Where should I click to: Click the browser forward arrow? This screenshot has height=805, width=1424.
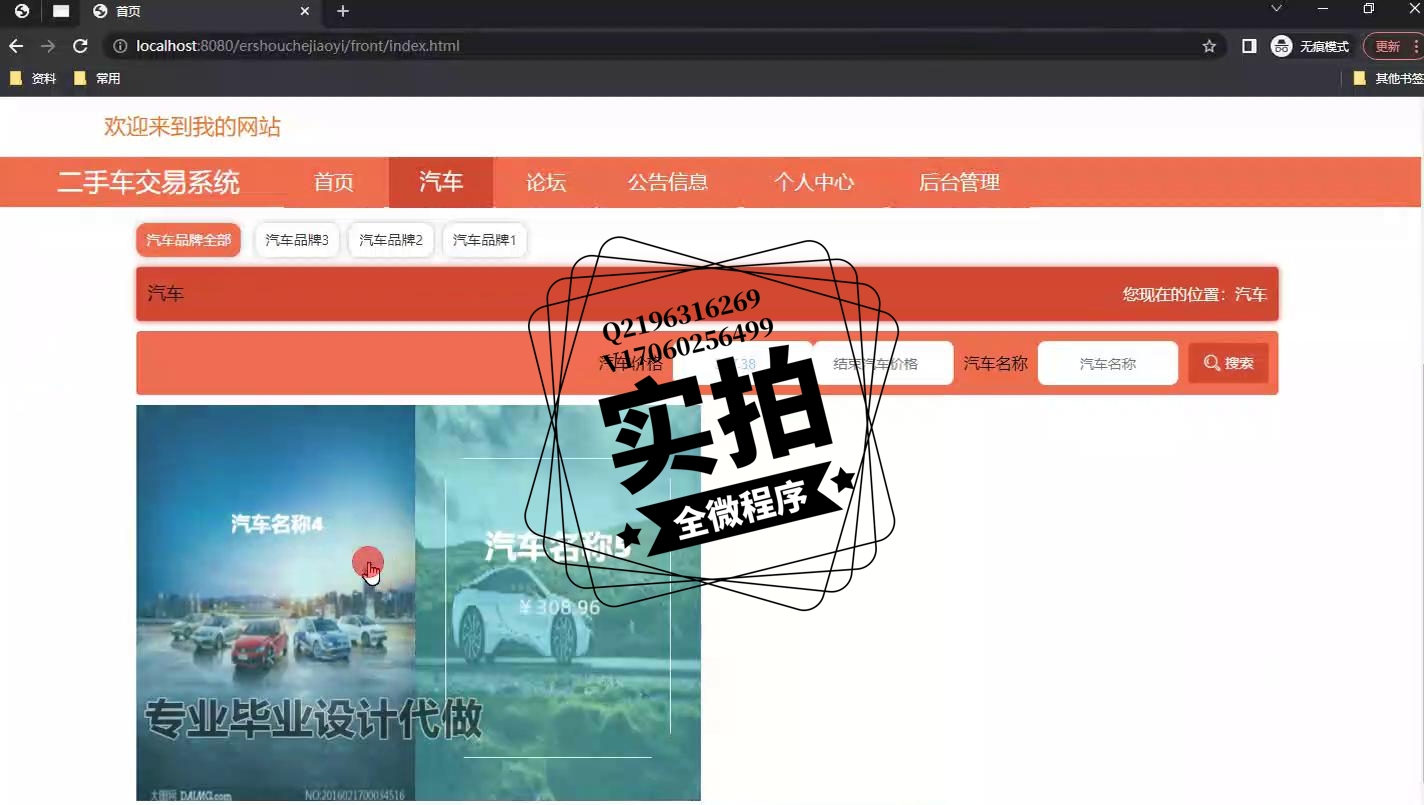pyautogui.click(x=48, y=46)
